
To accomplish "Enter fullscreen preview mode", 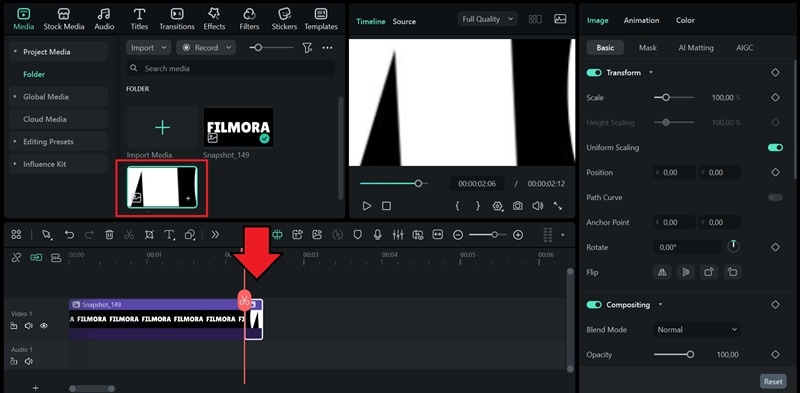I will click(x=558, y=206).
